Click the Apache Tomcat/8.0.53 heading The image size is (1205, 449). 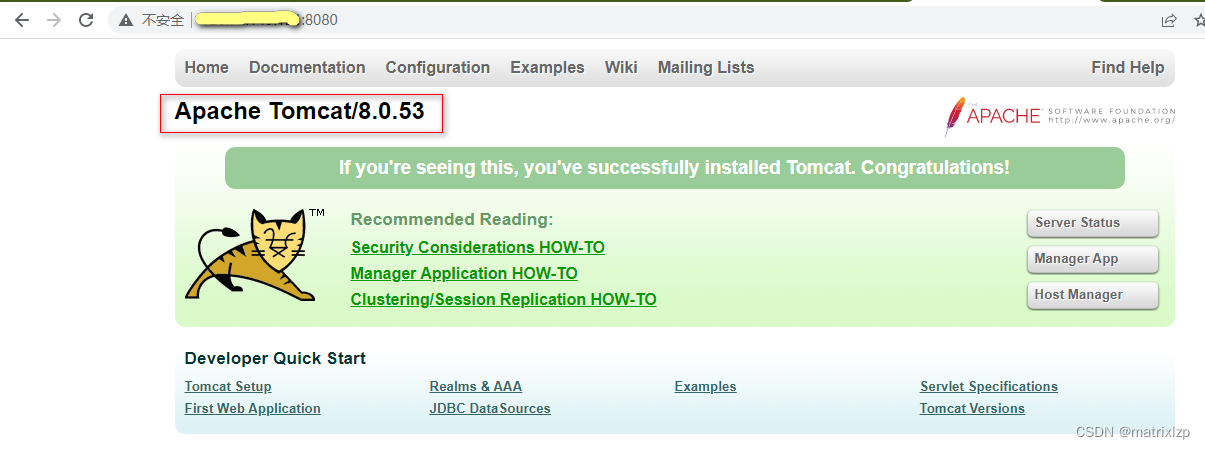click(300, 112)
